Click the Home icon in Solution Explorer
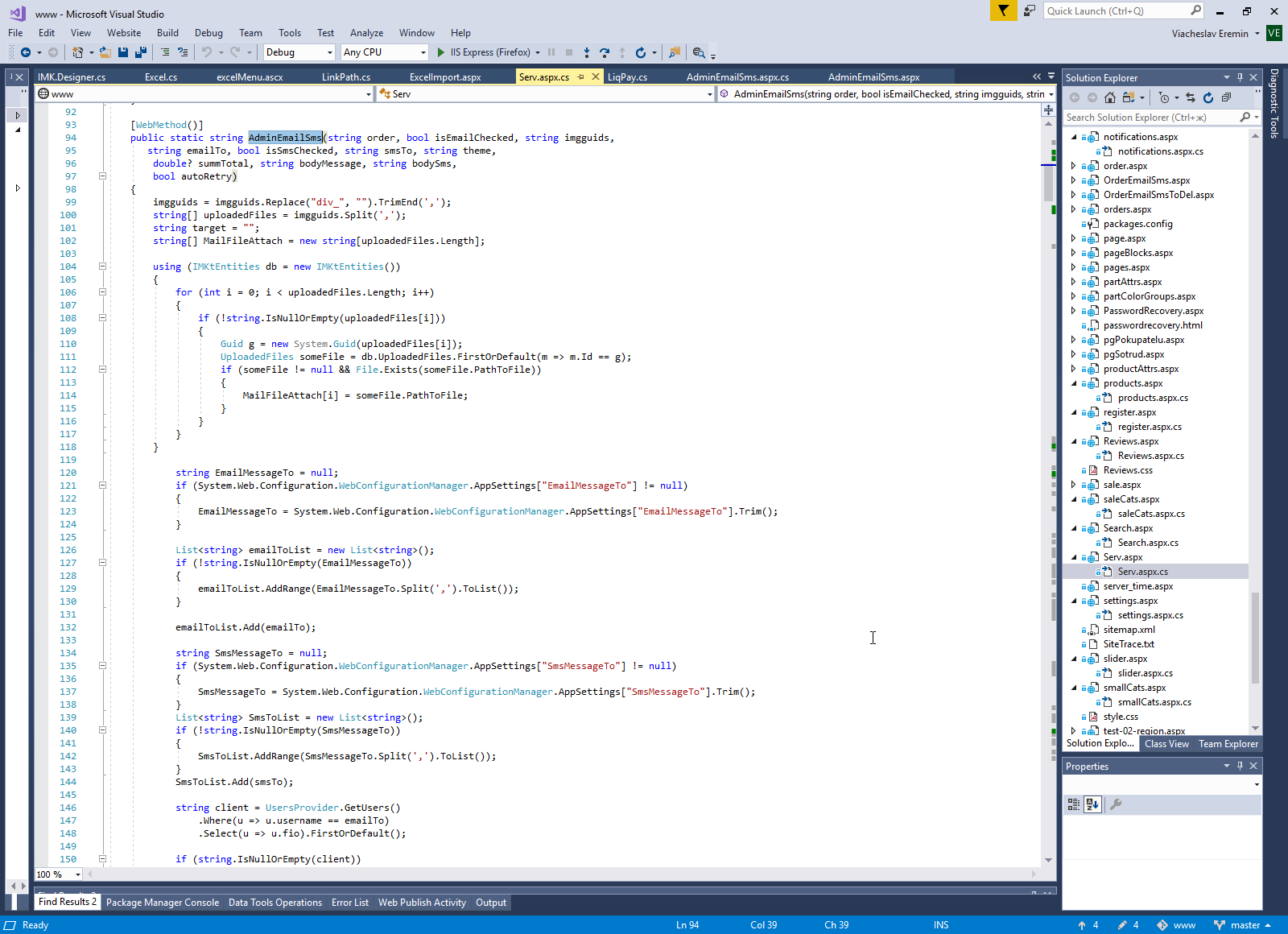The width and height of the screenshot is (1288, 934). click(1110, 97)
